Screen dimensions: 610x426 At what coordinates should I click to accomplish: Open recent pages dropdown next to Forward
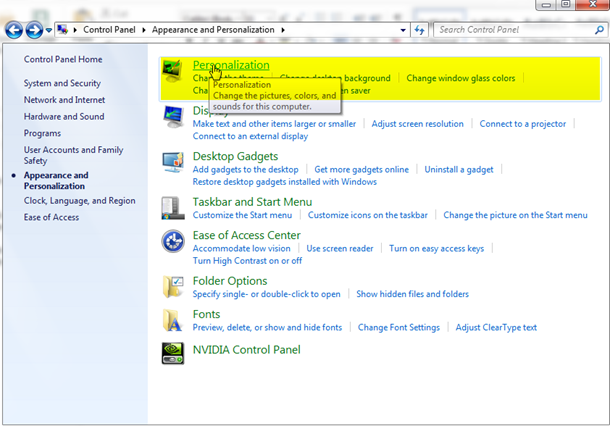click(49, 30)
